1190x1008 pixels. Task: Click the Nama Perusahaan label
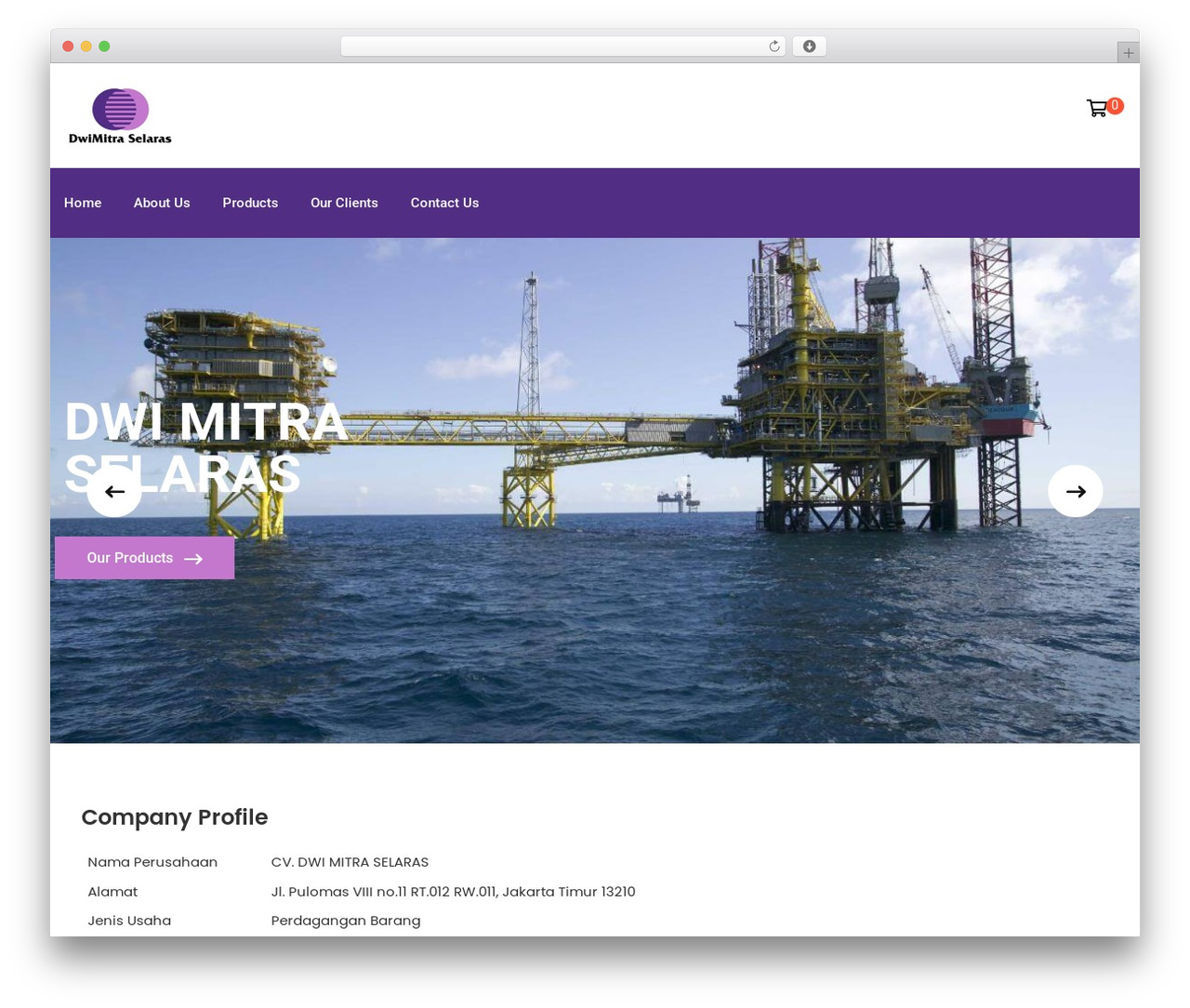(x=152, y=862)
